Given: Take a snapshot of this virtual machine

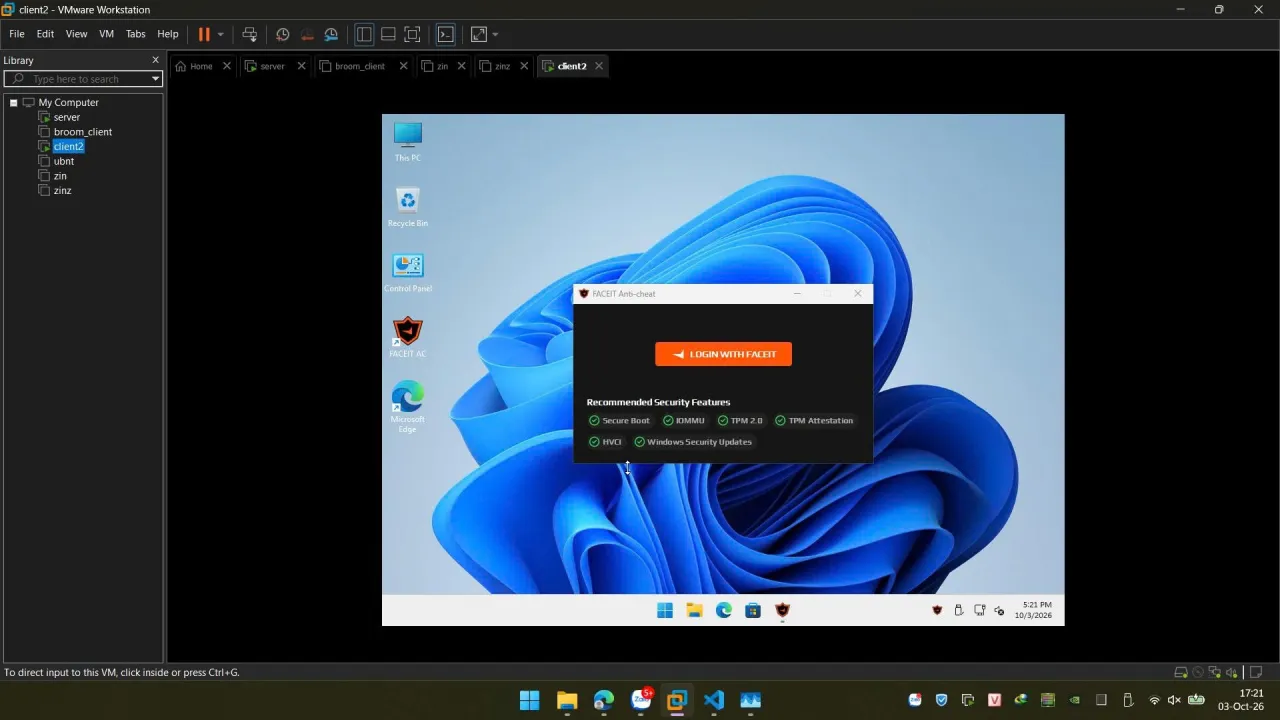Looking at the screenshot, I should coord(283,34).
